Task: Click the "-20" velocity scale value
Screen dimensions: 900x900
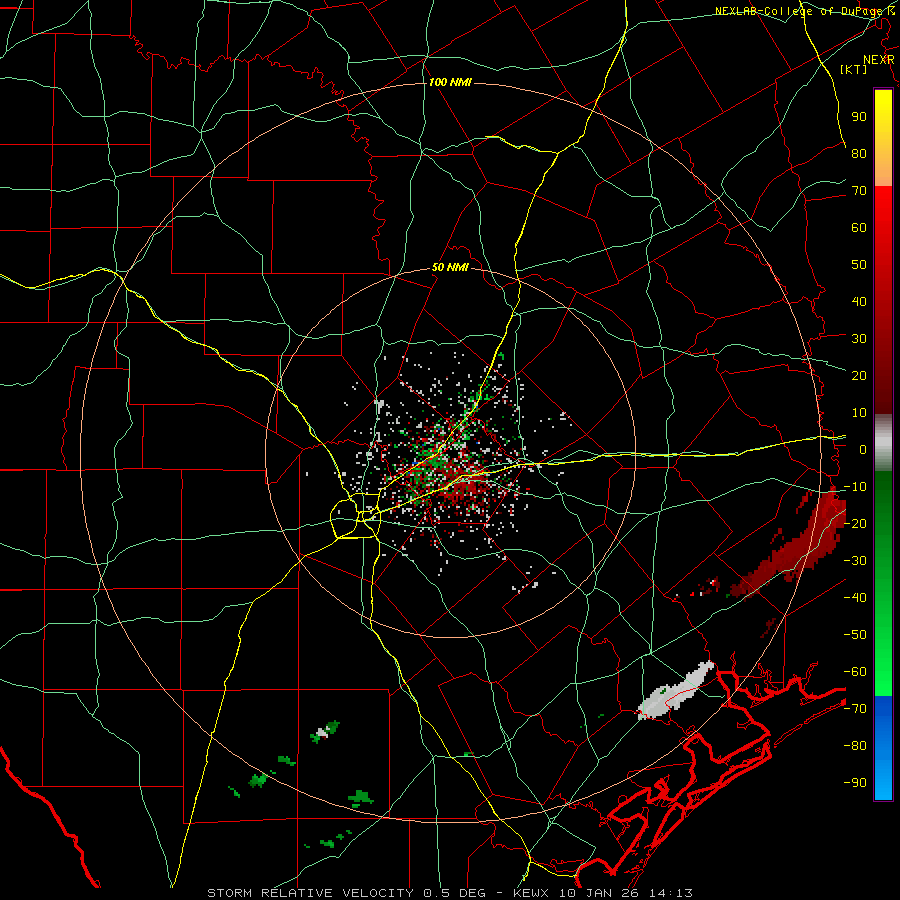Action: click(x=855, y=523)
